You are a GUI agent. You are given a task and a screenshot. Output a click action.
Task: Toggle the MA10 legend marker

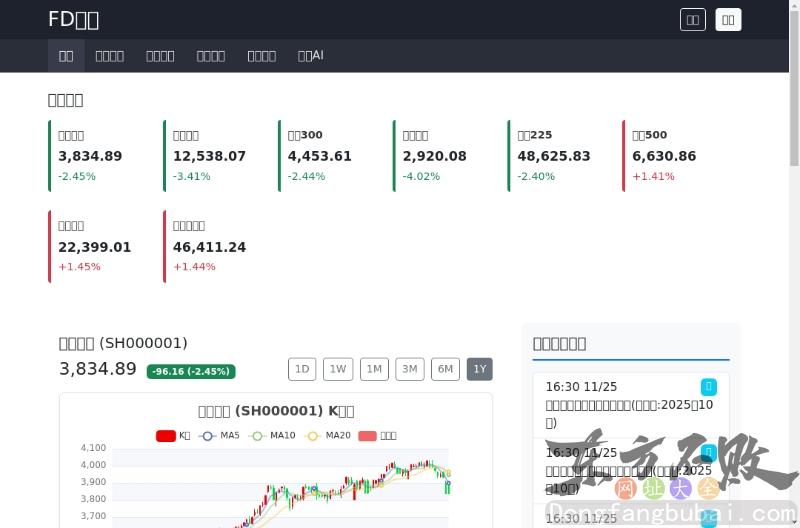click(x=258, y=436)
